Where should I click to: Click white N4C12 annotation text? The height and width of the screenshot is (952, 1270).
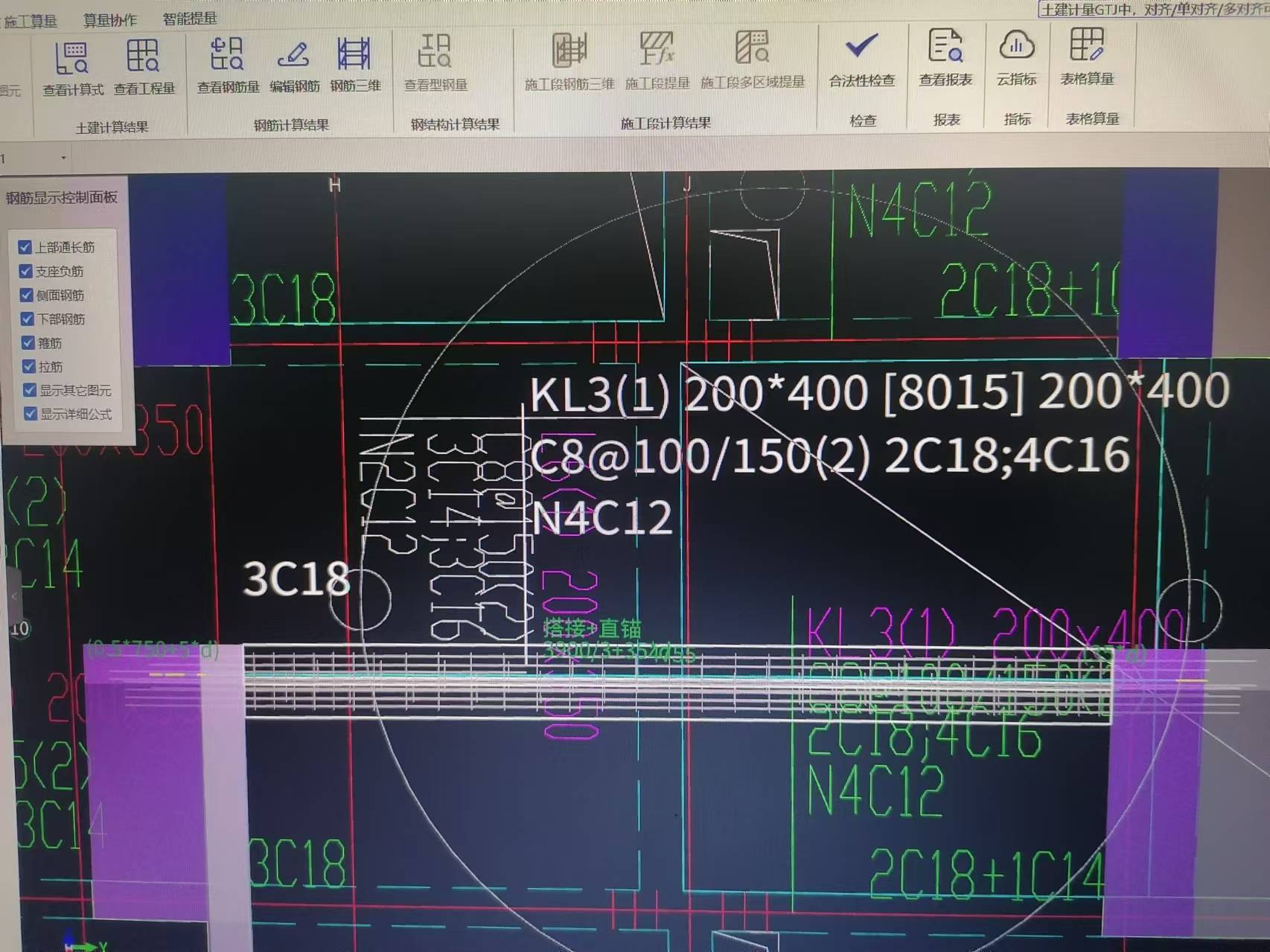coord(602,517)
